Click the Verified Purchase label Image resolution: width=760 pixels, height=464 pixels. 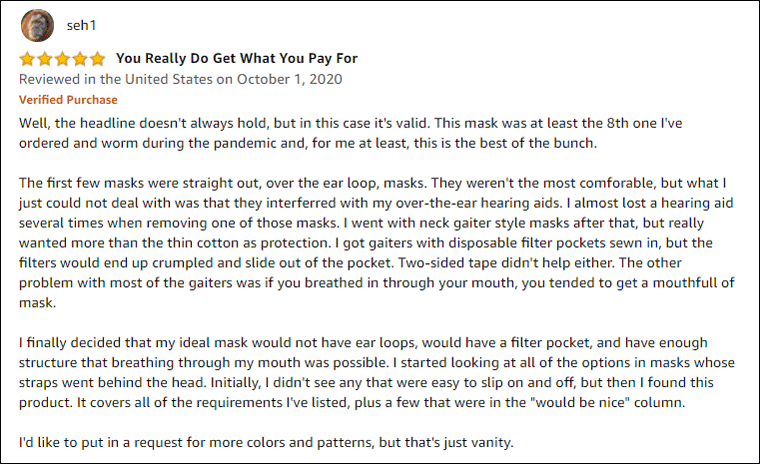point(68,100)
